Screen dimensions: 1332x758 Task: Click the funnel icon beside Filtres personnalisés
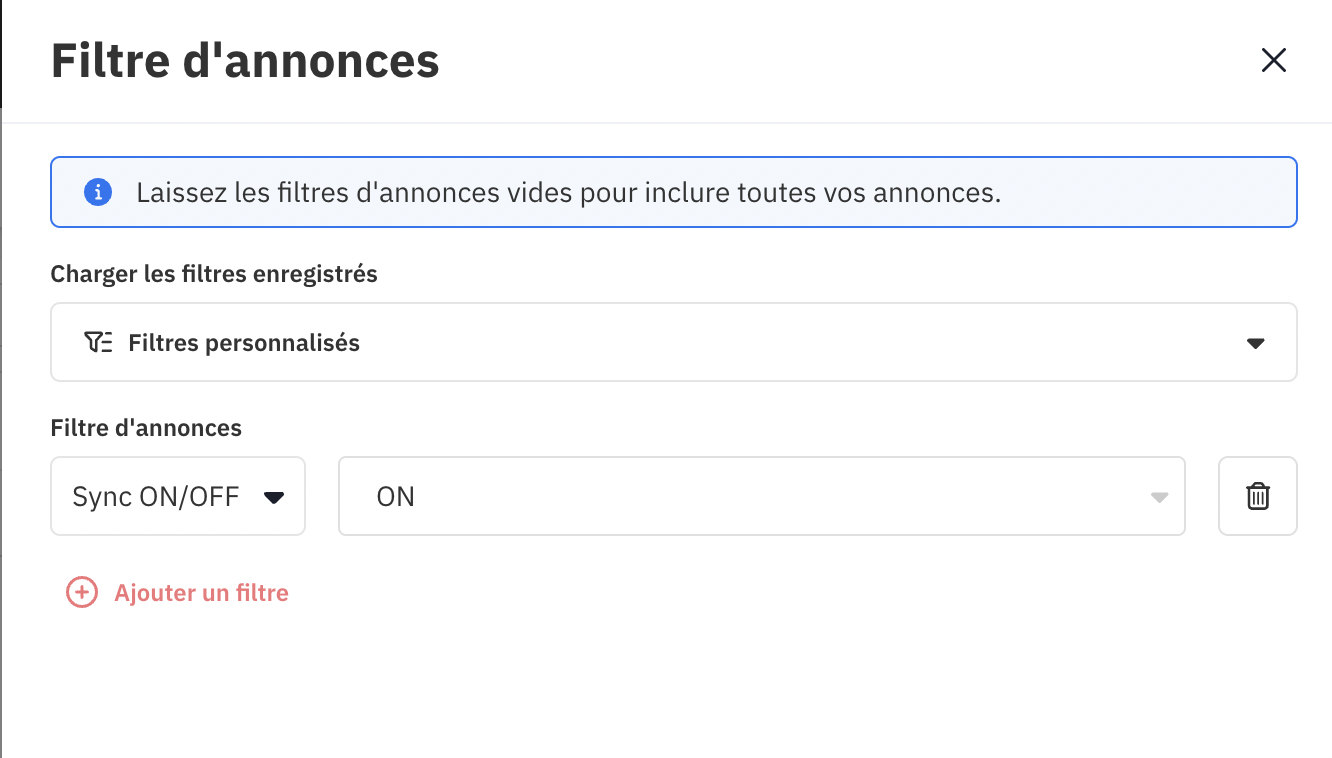(x=98, y=343)
